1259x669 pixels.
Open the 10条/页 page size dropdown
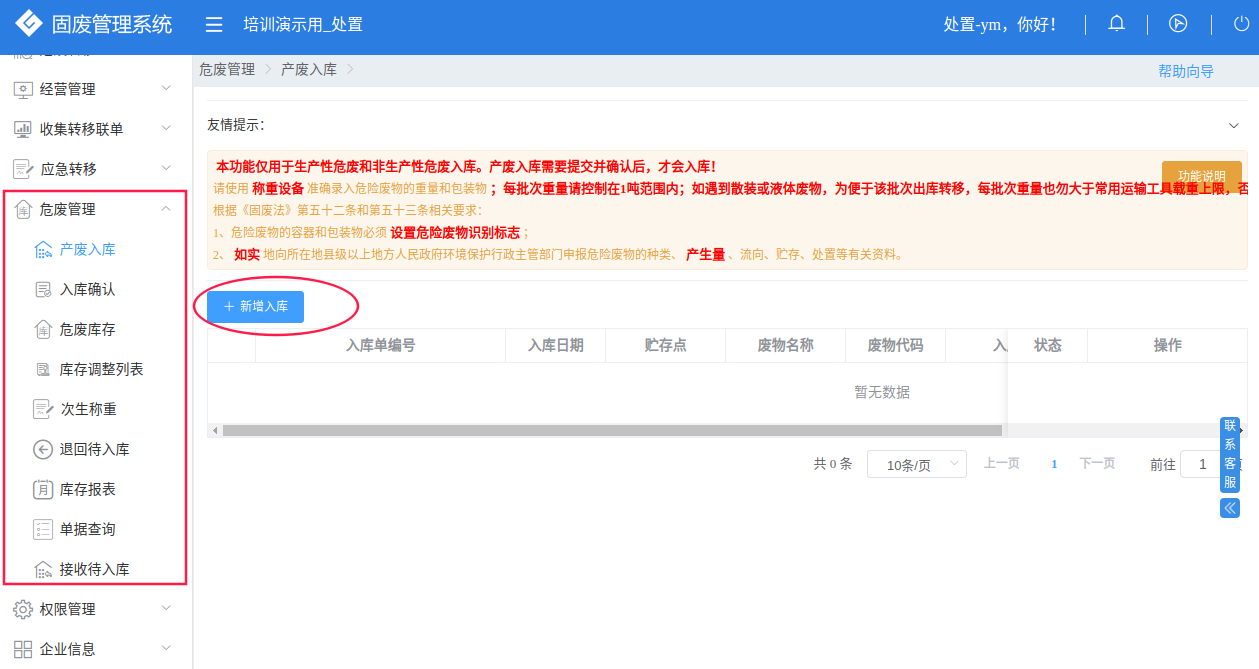coord(917,464)
